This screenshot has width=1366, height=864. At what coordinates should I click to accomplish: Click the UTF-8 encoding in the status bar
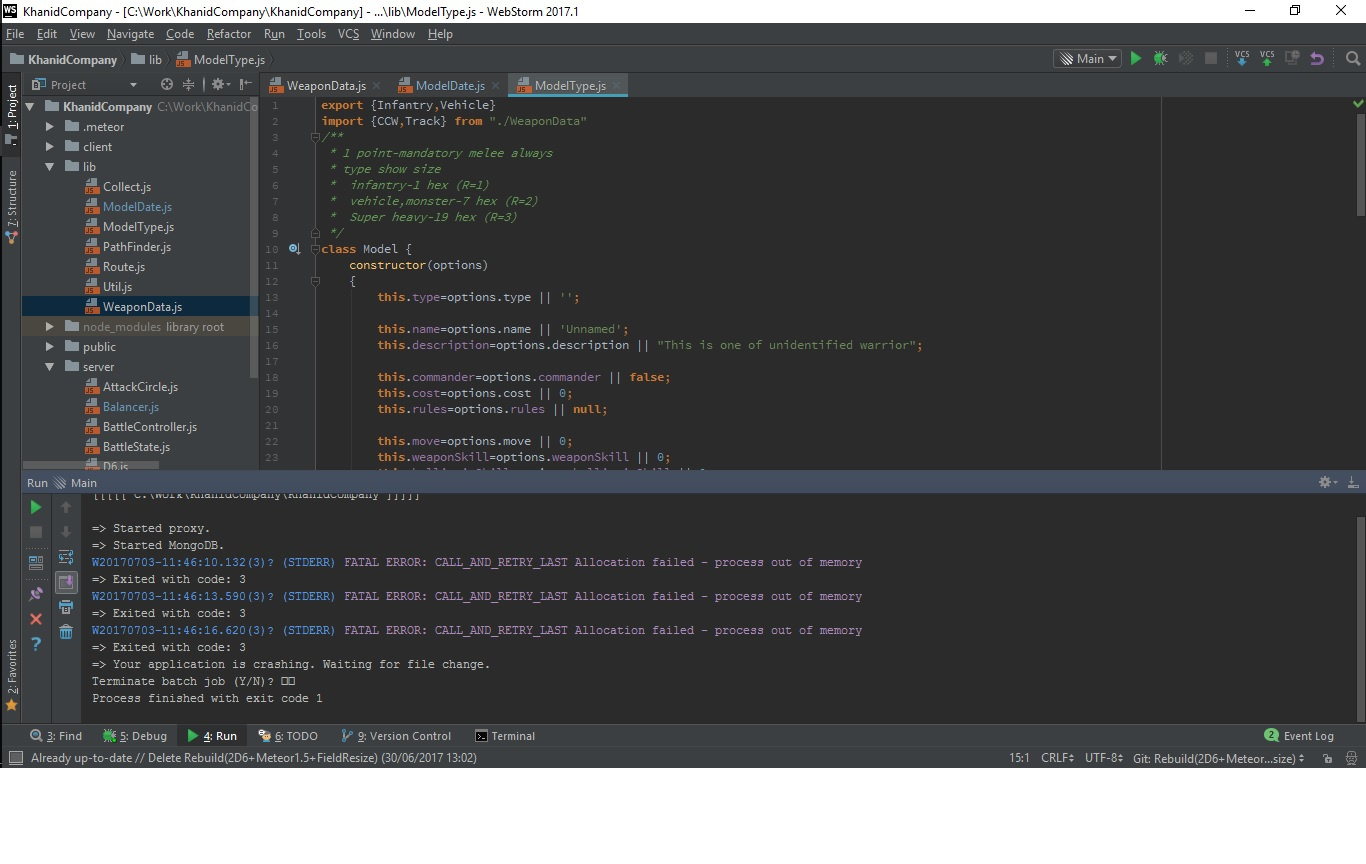(1104, 758)
